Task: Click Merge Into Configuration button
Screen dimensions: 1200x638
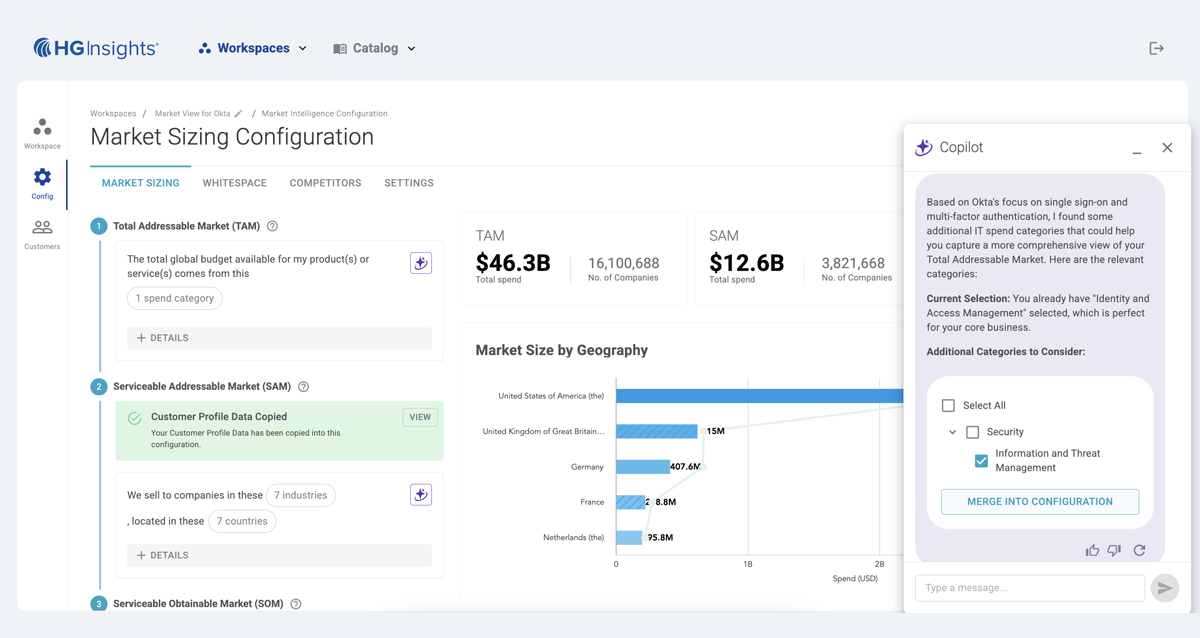Action: click(1039, 502)
